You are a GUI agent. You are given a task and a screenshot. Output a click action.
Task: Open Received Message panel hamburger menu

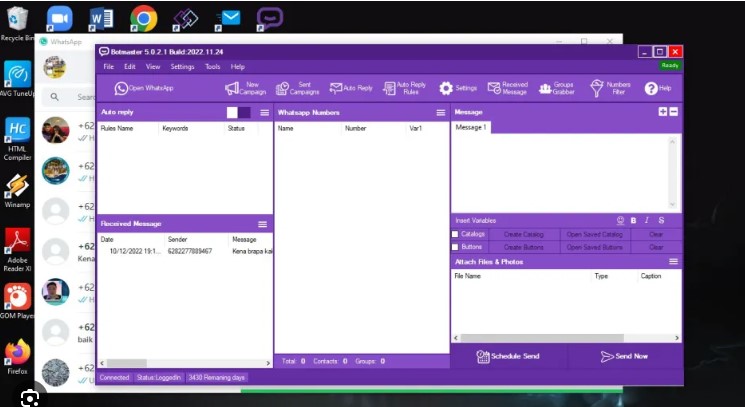click(x=262, y=224)
